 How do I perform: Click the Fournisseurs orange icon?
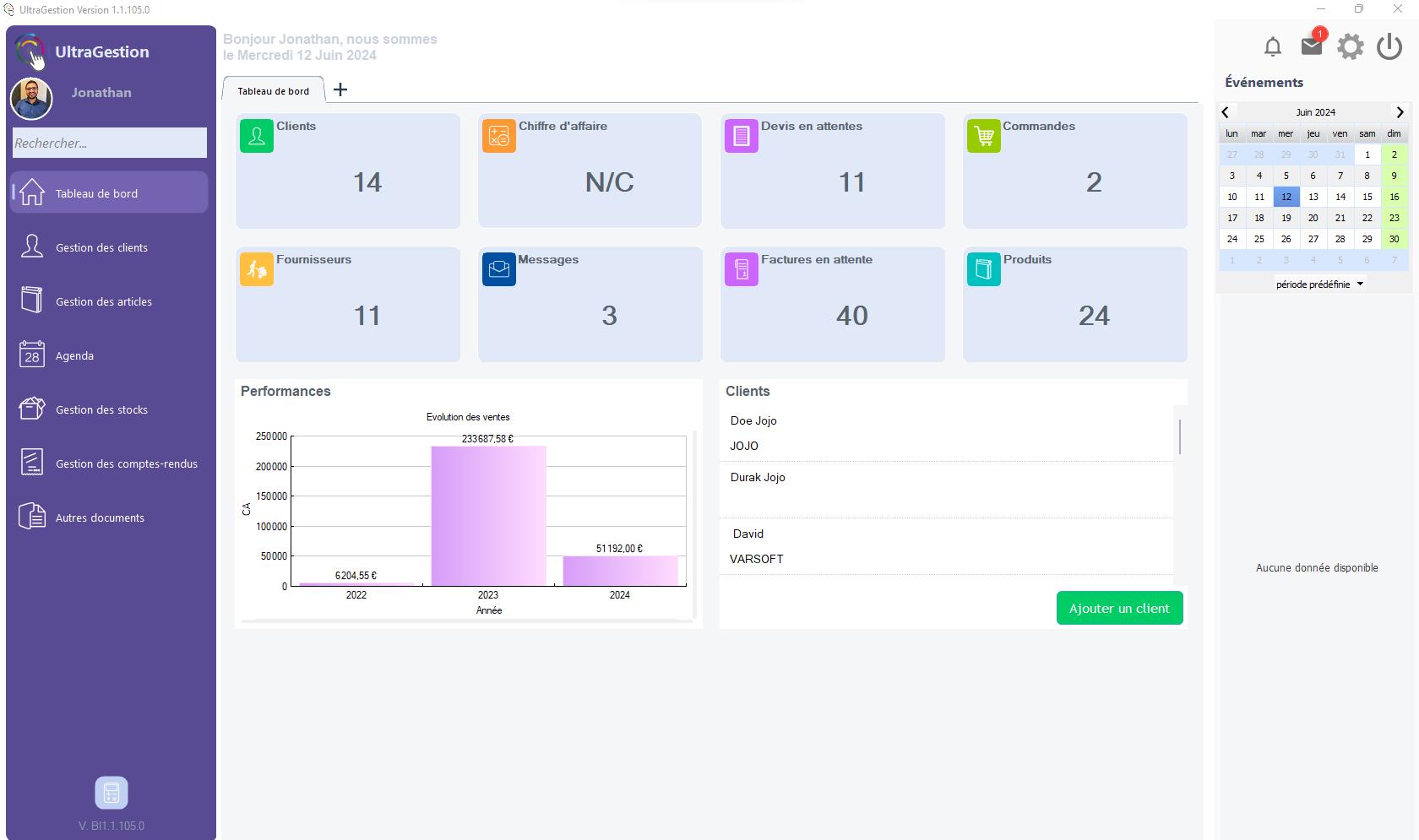257,269
